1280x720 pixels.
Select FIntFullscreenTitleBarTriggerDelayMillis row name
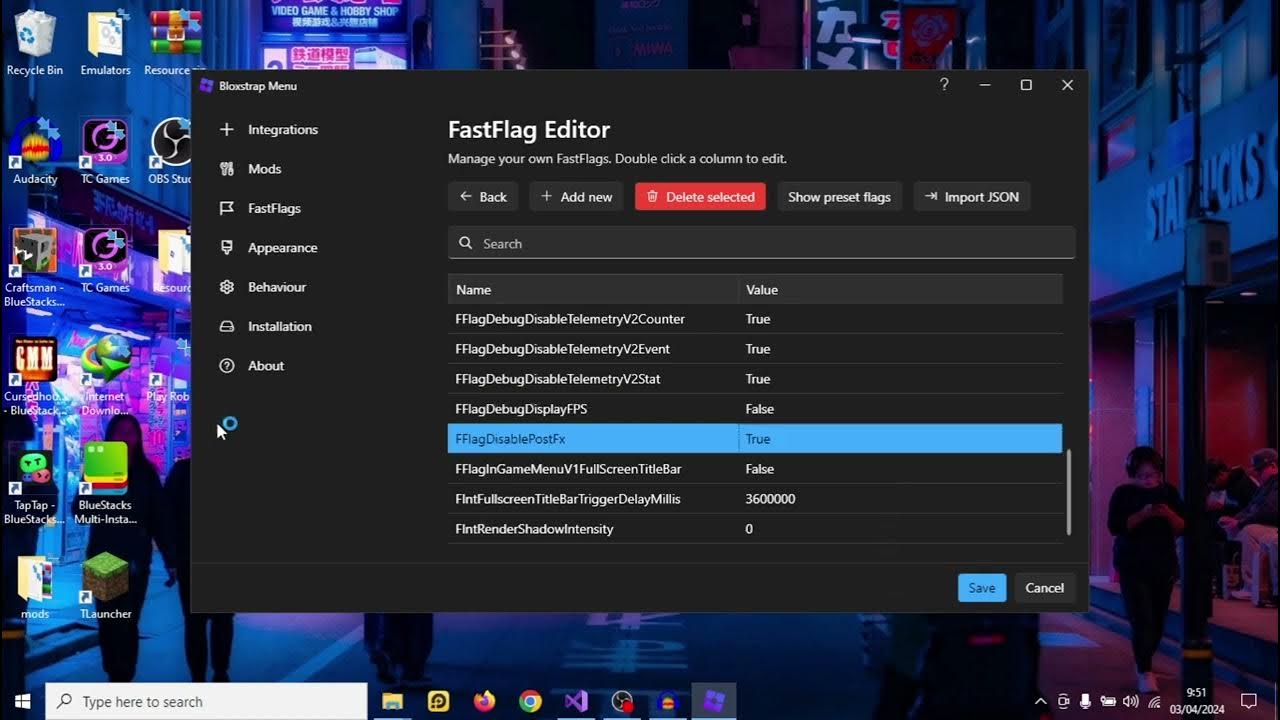tap(568, 499)
